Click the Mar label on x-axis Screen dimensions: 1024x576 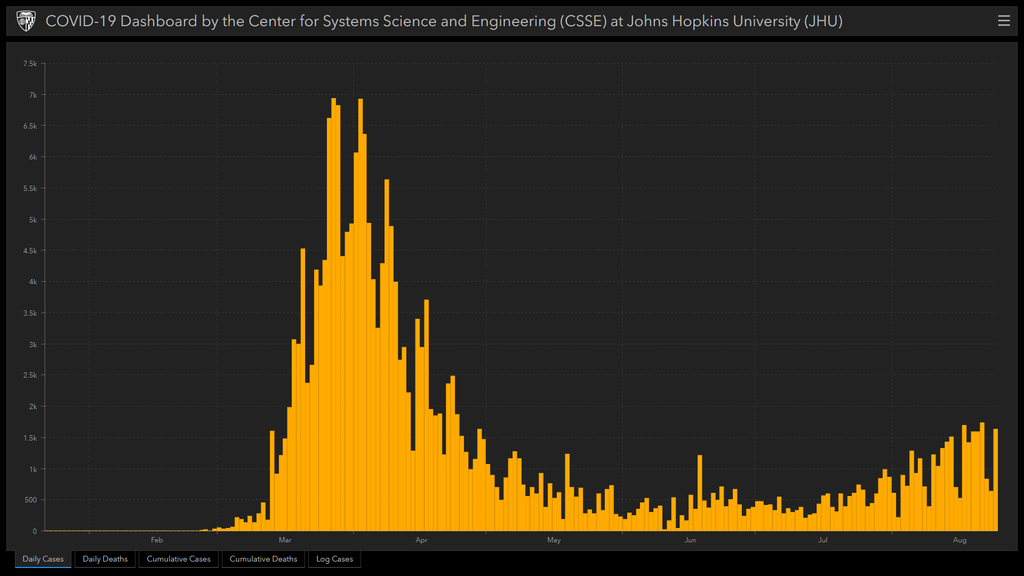coord(286,541)
